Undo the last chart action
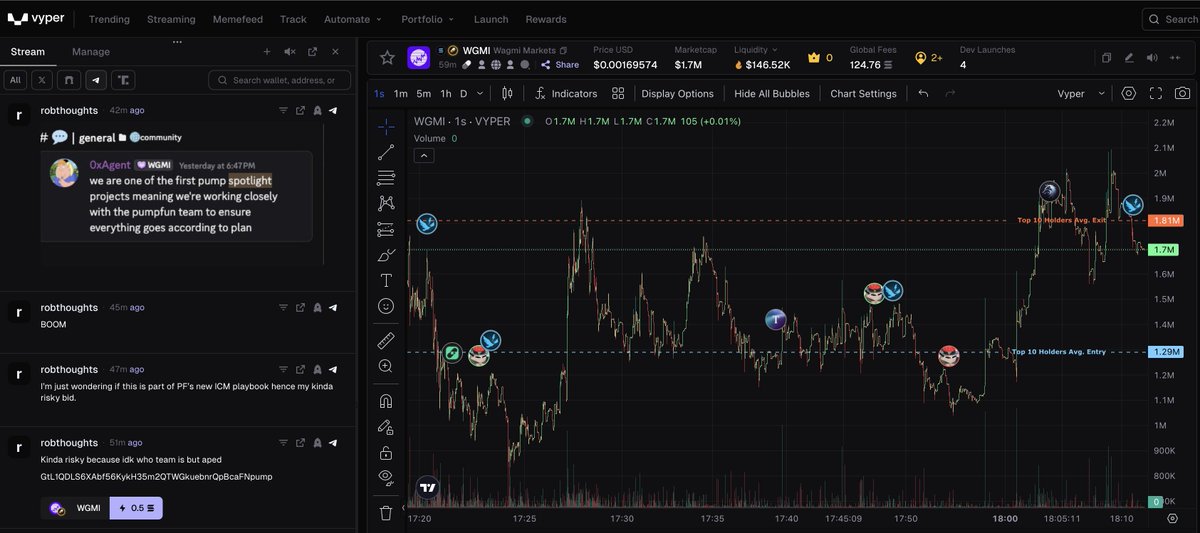The image size is (1200, 533). coord(923,93)
